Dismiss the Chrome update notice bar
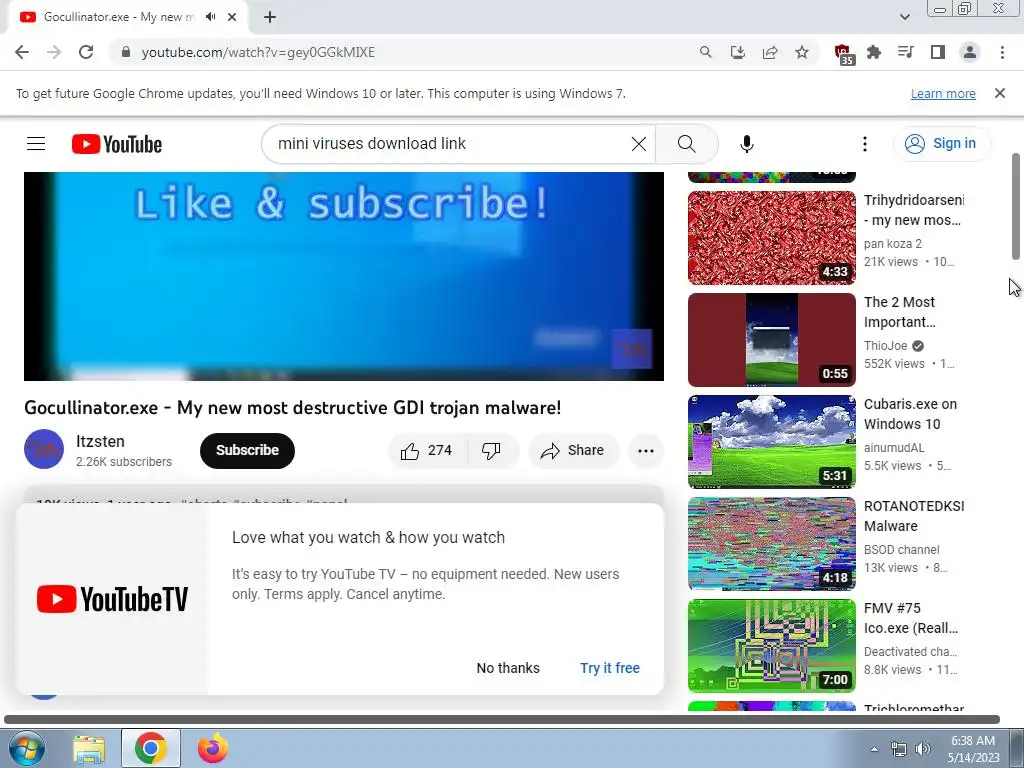Image resolution: width=1024 pixels, height=768 pixels. click(x=1000, y=93)
